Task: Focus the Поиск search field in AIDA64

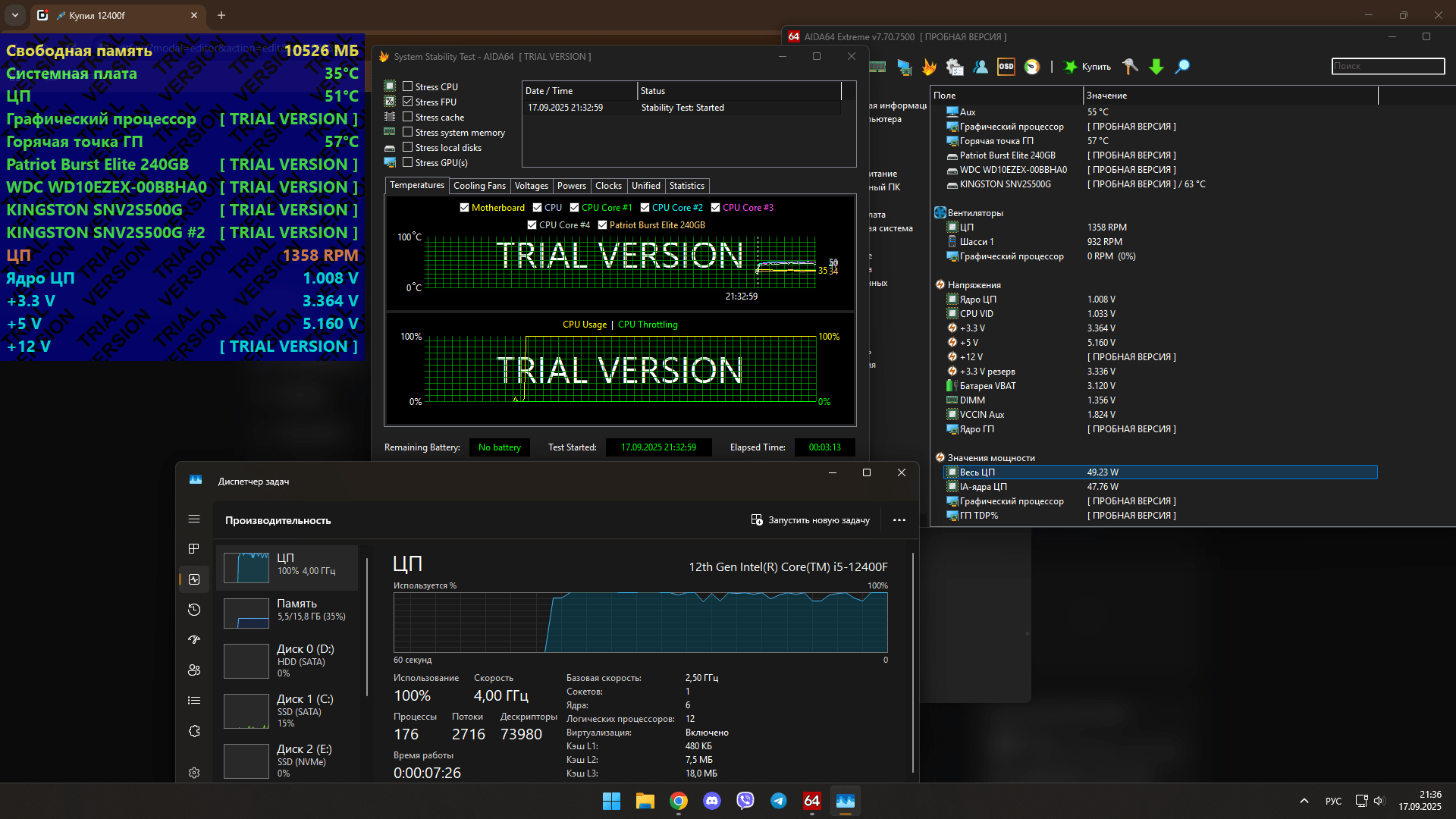Action: [1388, 67]
